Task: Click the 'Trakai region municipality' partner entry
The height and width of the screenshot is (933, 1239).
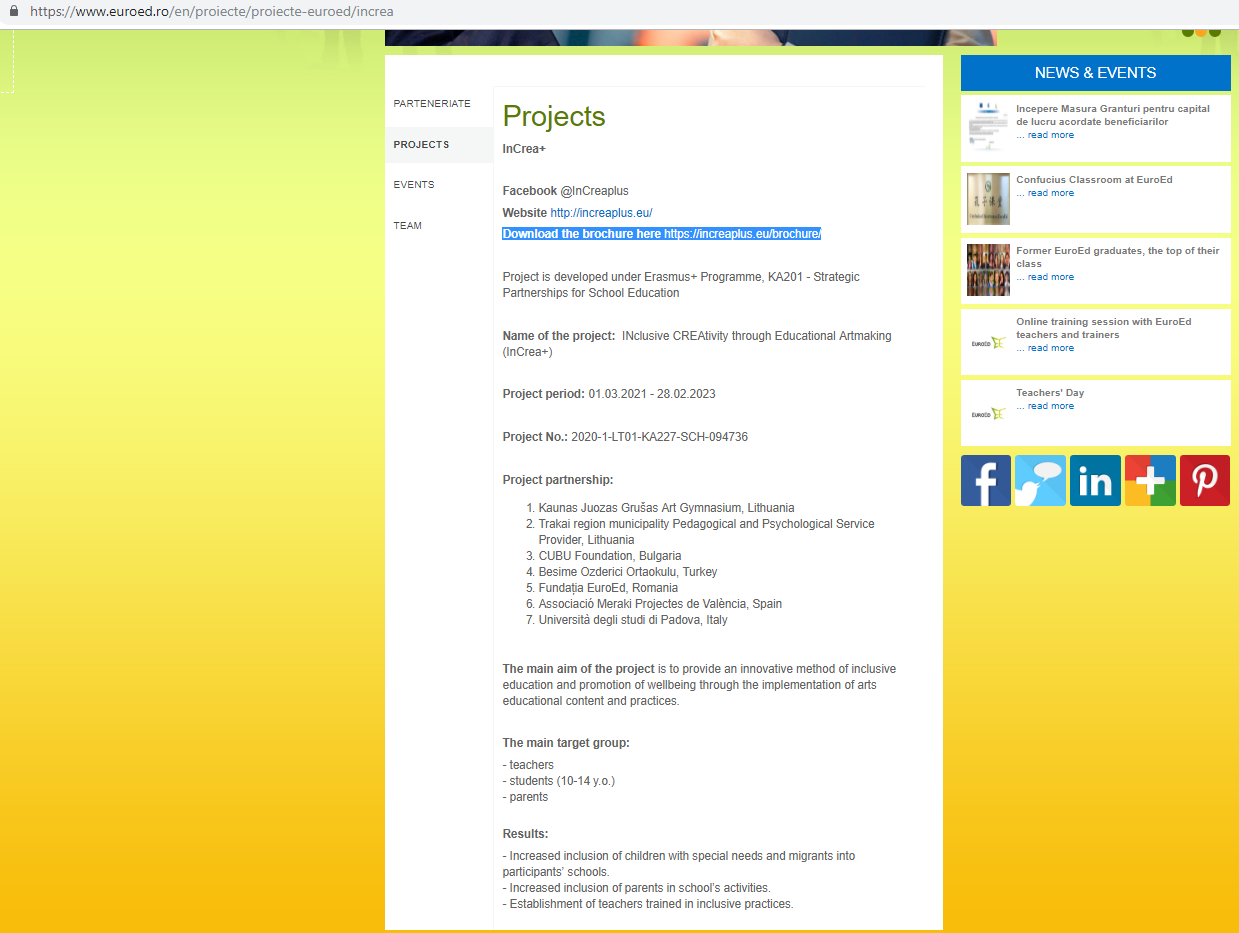Action: pos(707,532)
